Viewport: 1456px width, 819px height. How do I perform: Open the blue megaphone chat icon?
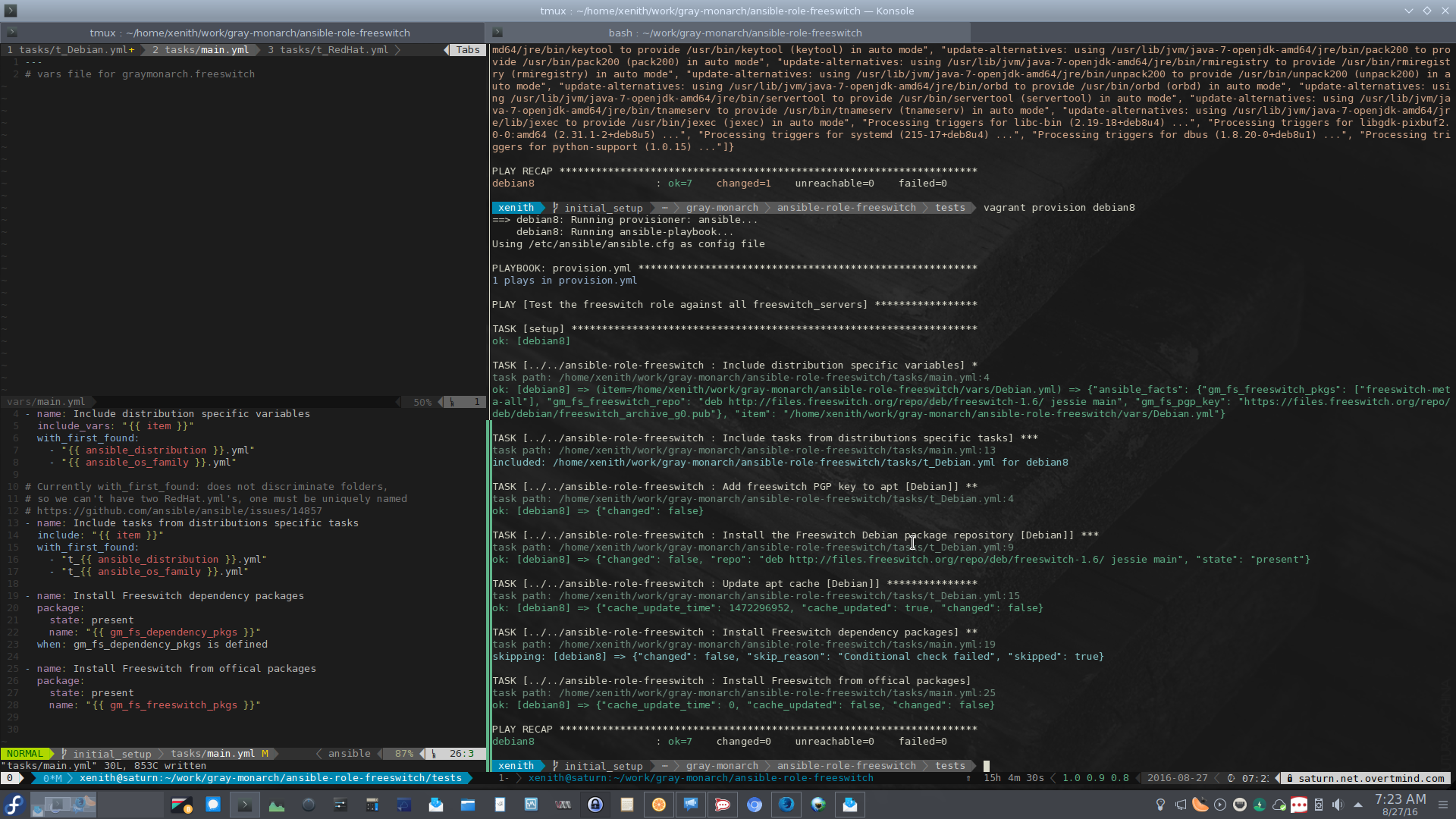pyautogui.click(x=691, y=805)
